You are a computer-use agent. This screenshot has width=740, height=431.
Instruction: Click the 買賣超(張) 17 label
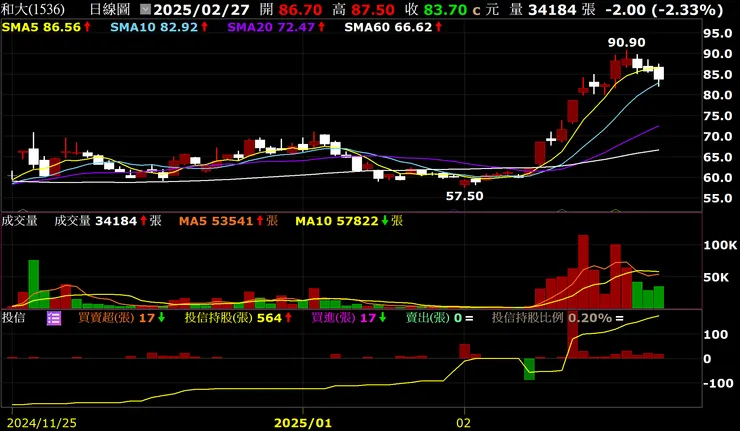(x=117, y=318)
